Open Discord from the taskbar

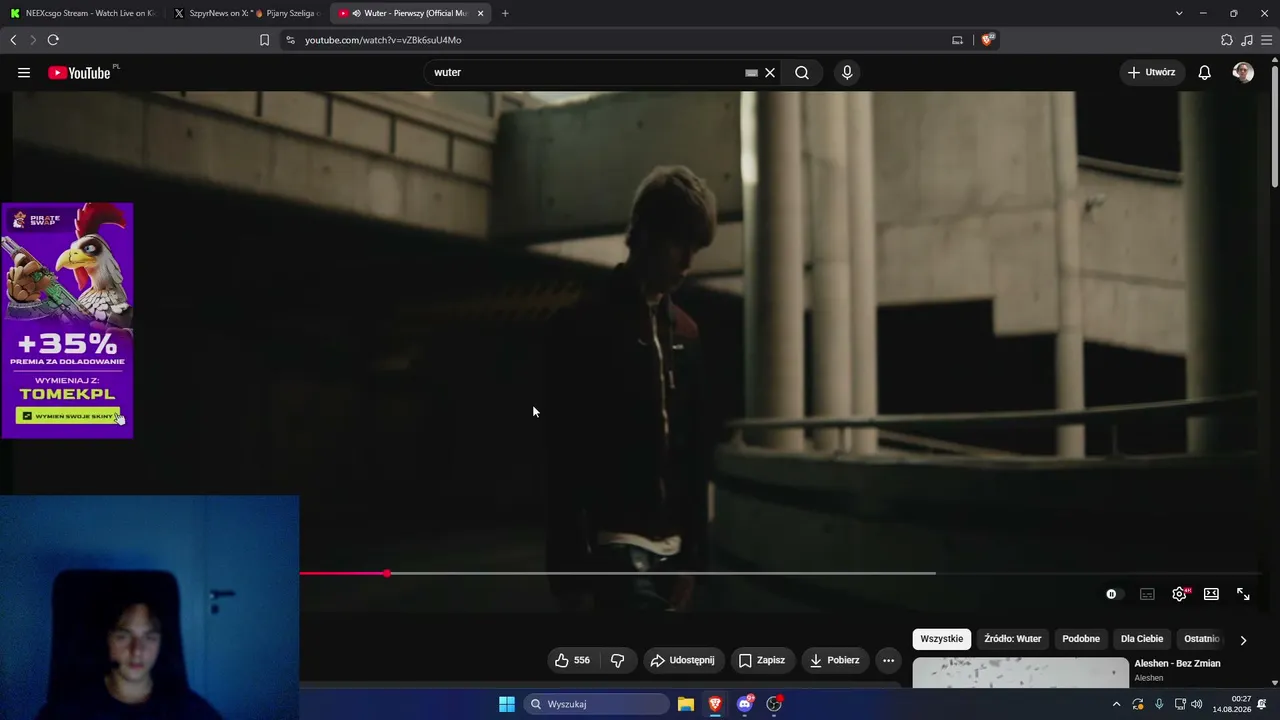point(745,704)
